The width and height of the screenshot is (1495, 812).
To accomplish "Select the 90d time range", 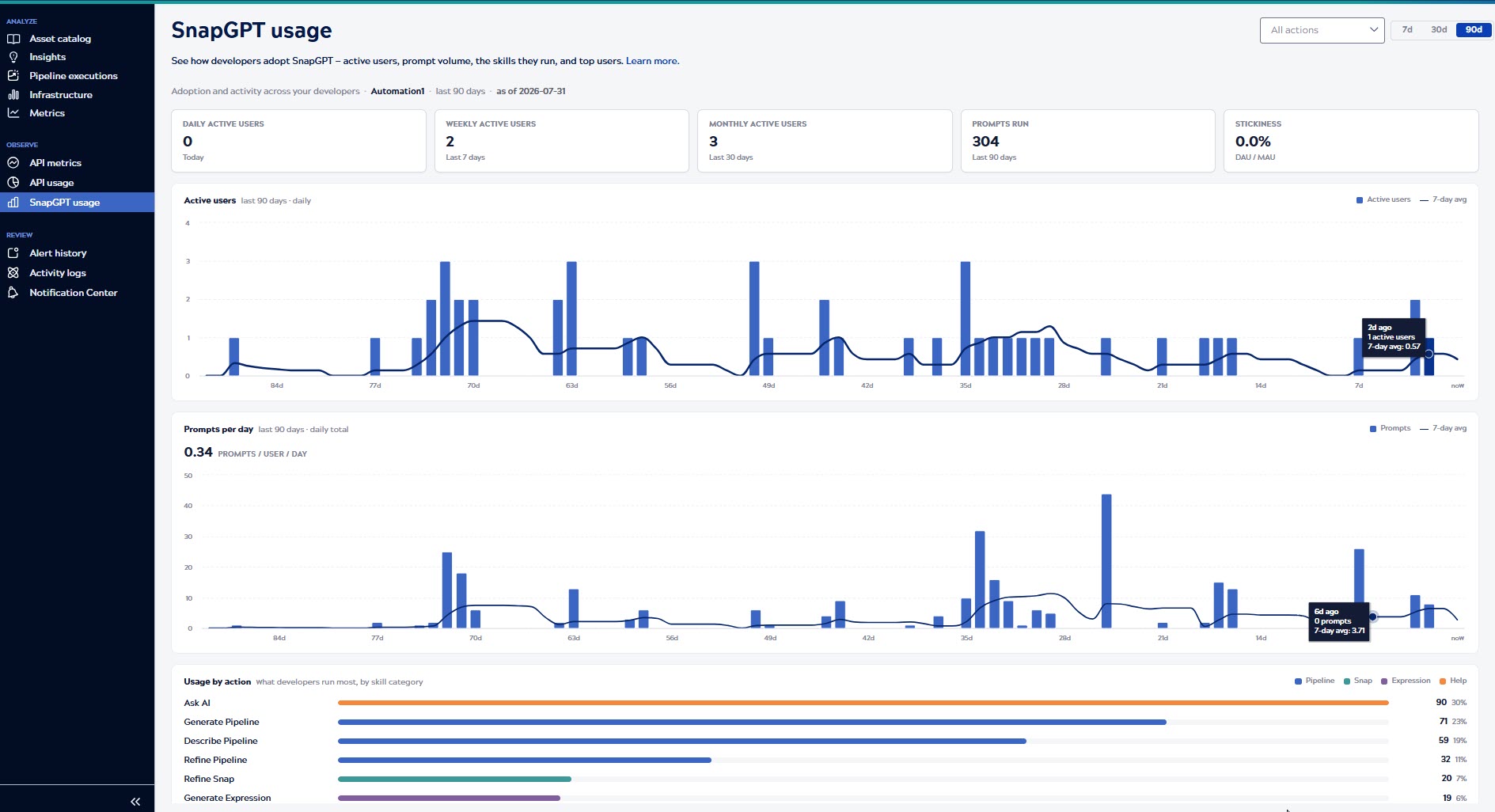I will click(x=1473, y=29).
